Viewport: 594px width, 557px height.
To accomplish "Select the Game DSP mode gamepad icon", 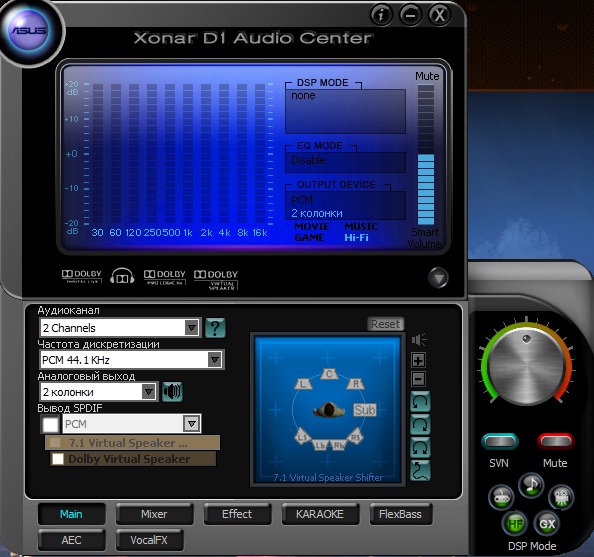I will tap(501, 497).
